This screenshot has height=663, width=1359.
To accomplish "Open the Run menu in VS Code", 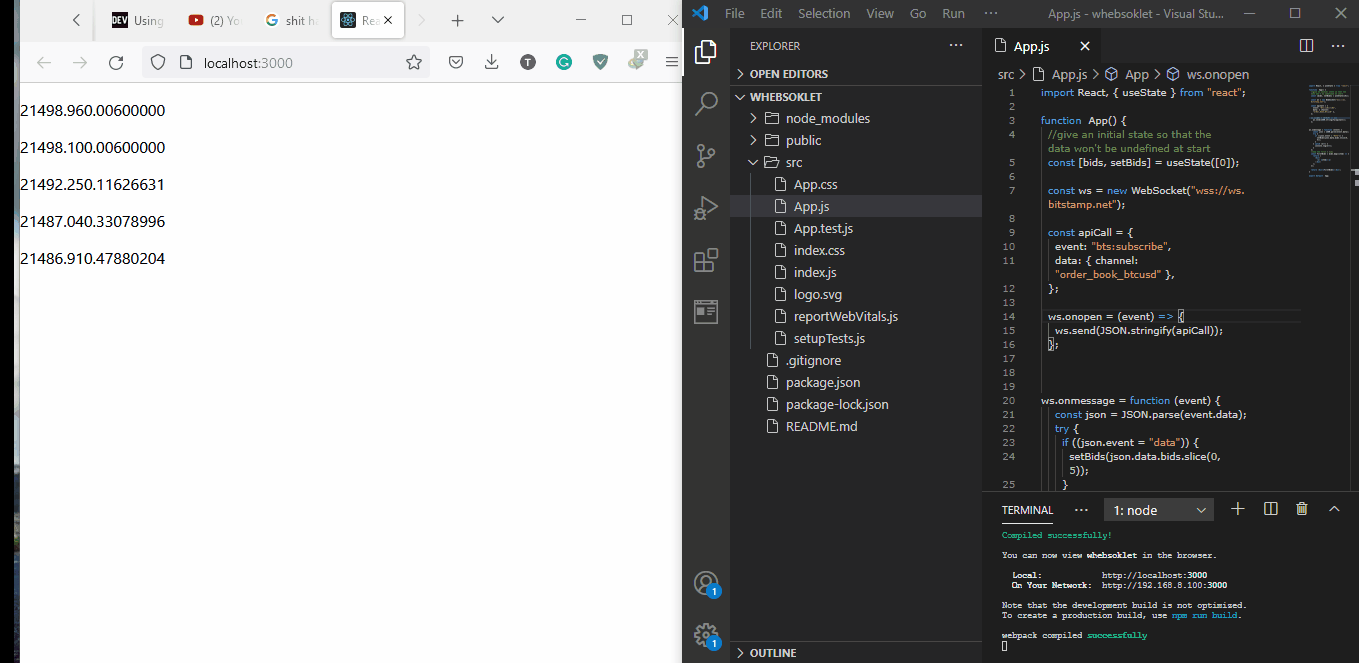I will tap(953, 13).
